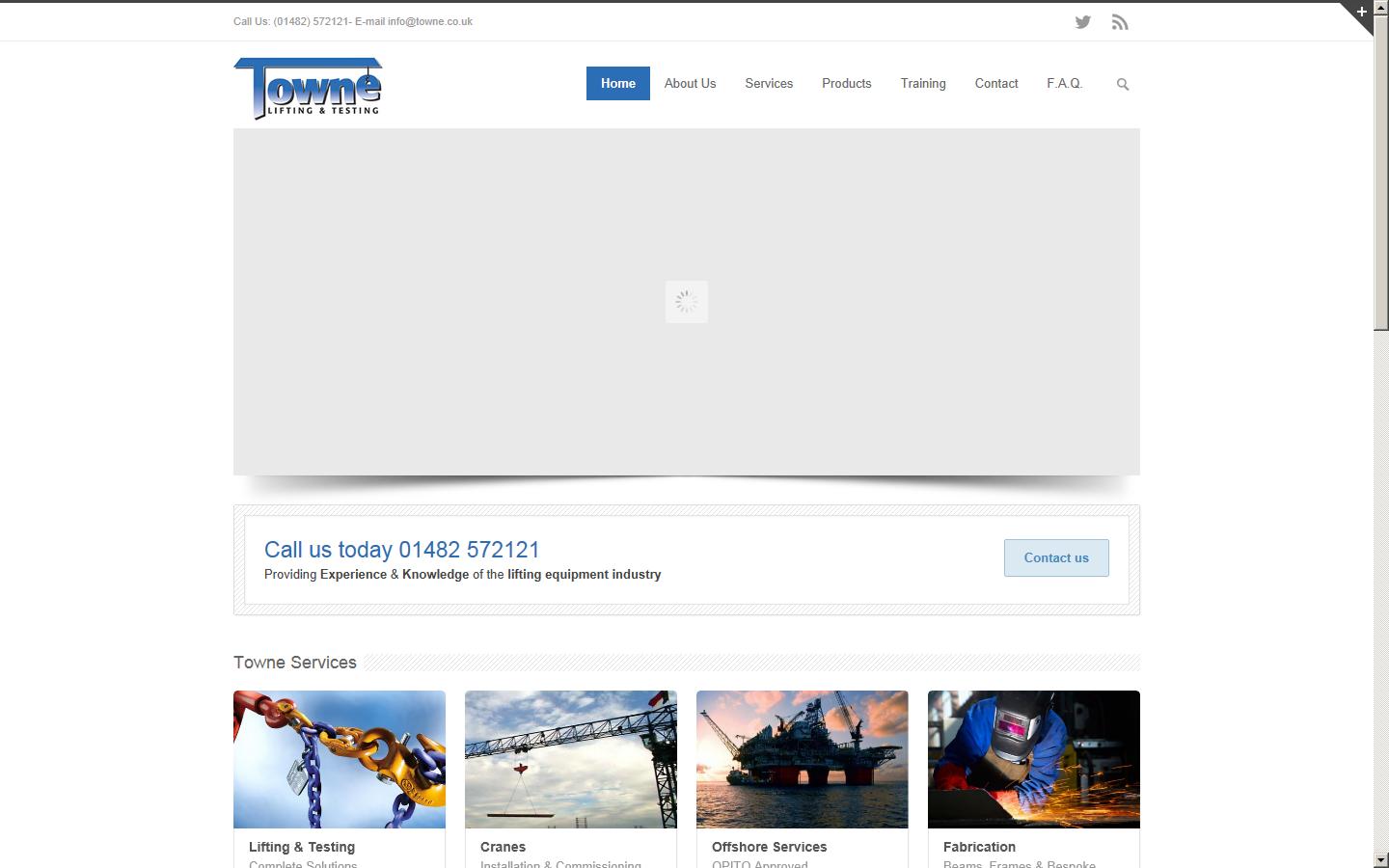Click the scrollbar up arrow
Image resolution: width=1389 pixels, height=868 pixels.
(1381, 8)
